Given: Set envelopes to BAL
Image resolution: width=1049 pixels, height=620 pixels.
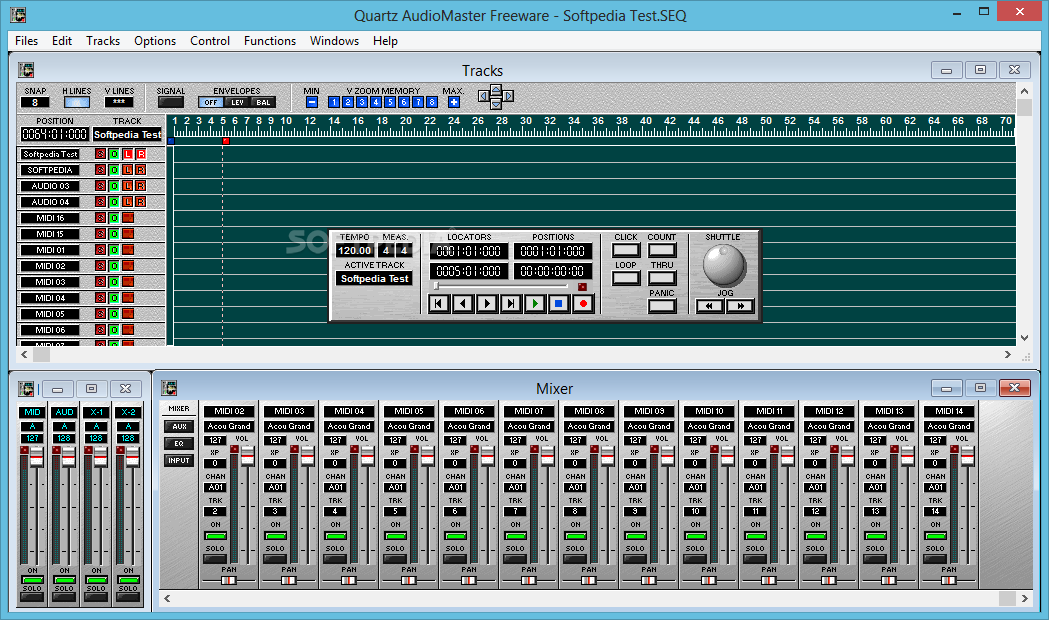Looking at the screenshot, I should point(264,102).
